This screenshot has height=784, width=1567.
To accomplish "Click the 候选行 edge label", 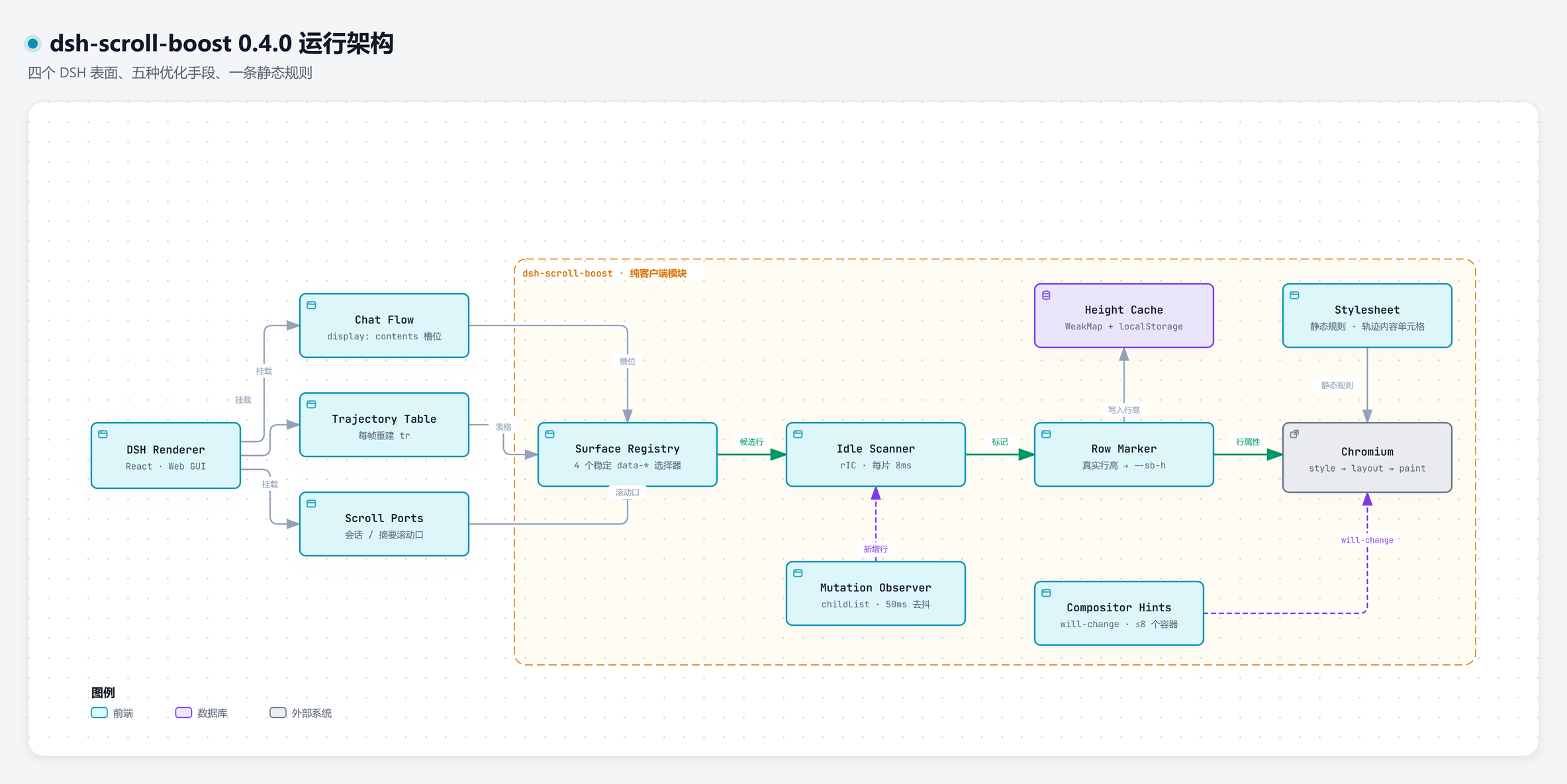I will 751,442.
